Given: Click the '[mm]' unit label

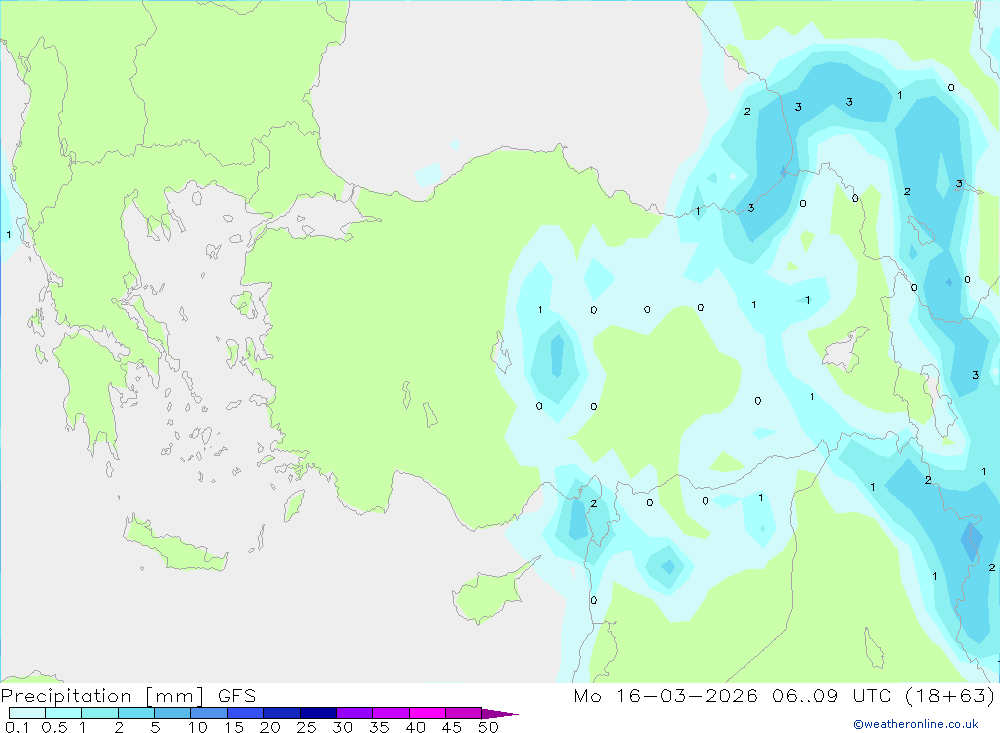Looking at the screenshot, I should click(175, 696).
